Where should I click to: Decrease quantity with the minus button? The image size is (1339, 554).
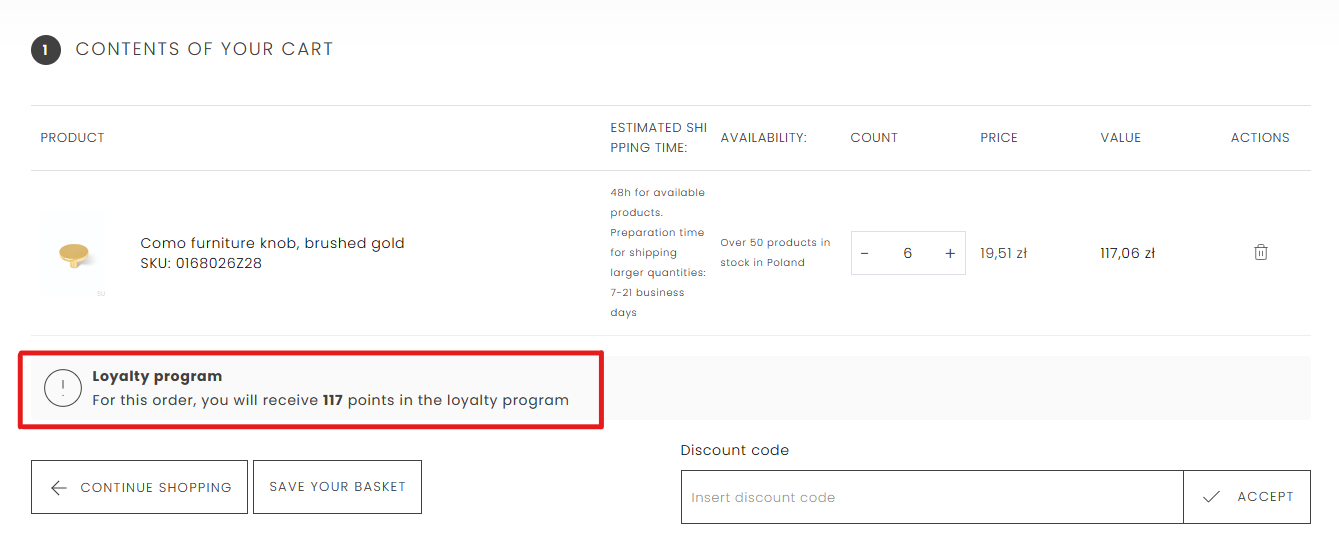[865, 254]
